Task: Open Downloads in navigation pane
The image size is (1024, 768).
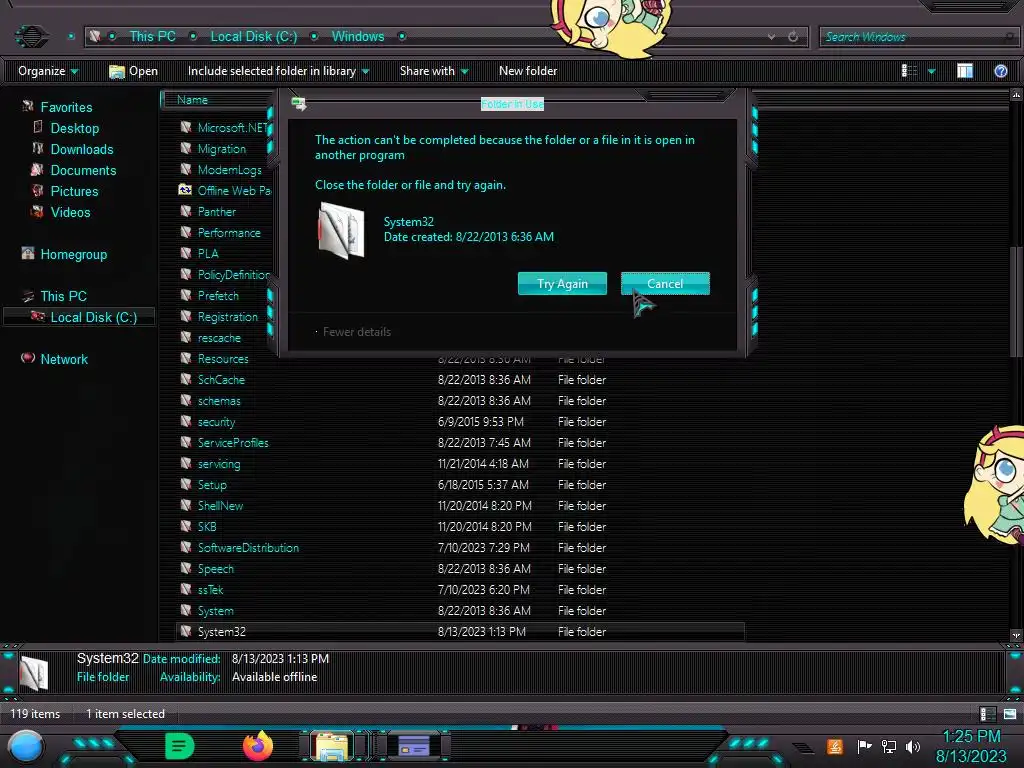Action: (82, 149)
